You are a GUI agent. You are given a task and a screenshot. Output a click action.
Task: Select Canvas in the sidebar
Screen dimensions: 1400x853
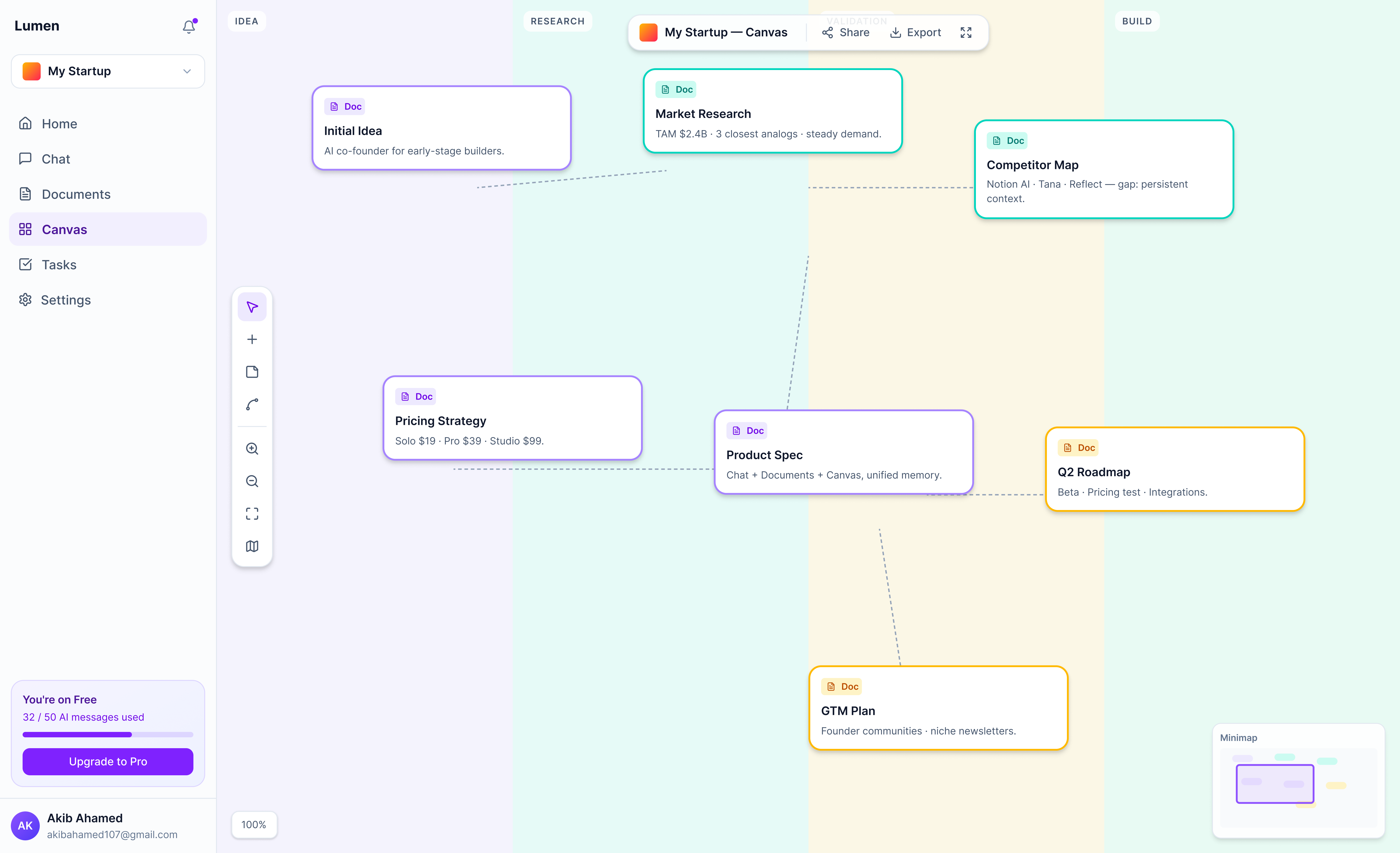[x=108, y=230]
